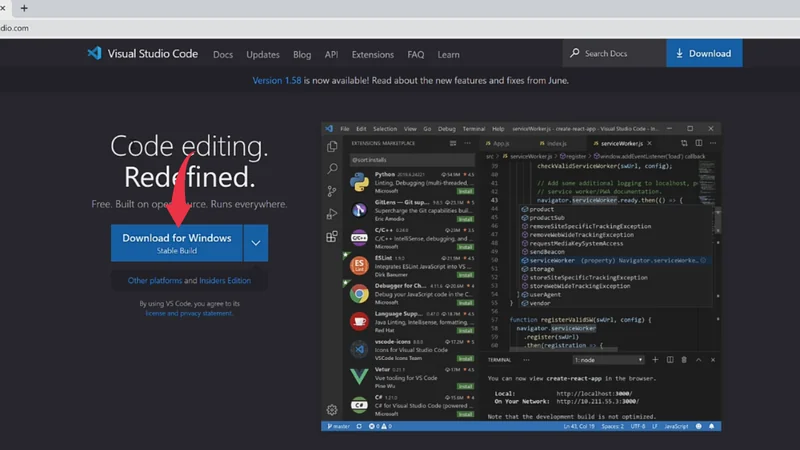Go to the Extensions navigation item
Image resolution: width=800 pixels, height=450 pixels.
pos(373,54)
